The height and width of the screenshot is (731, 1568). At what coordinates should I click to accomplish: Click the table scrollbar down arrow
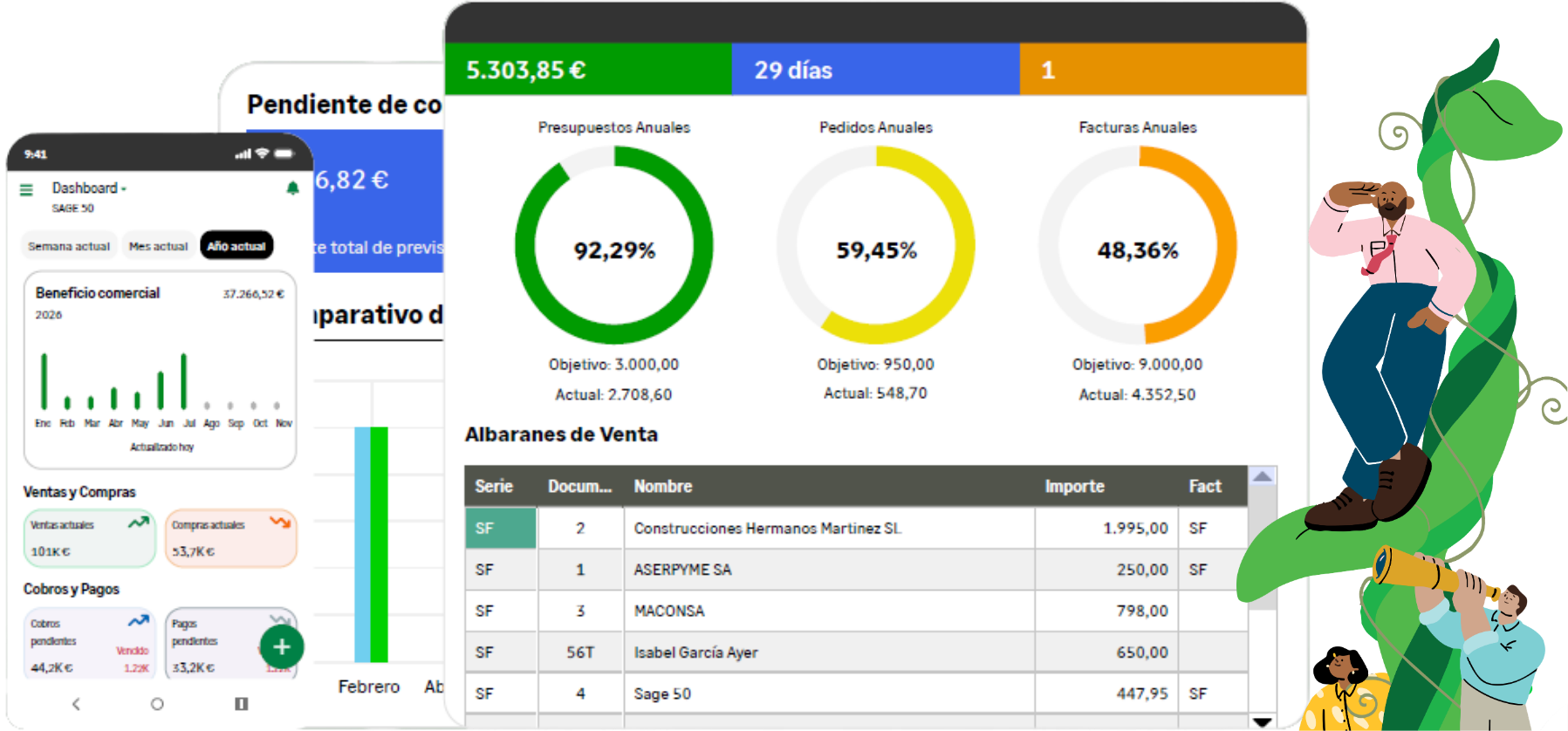click(1262, 721)
